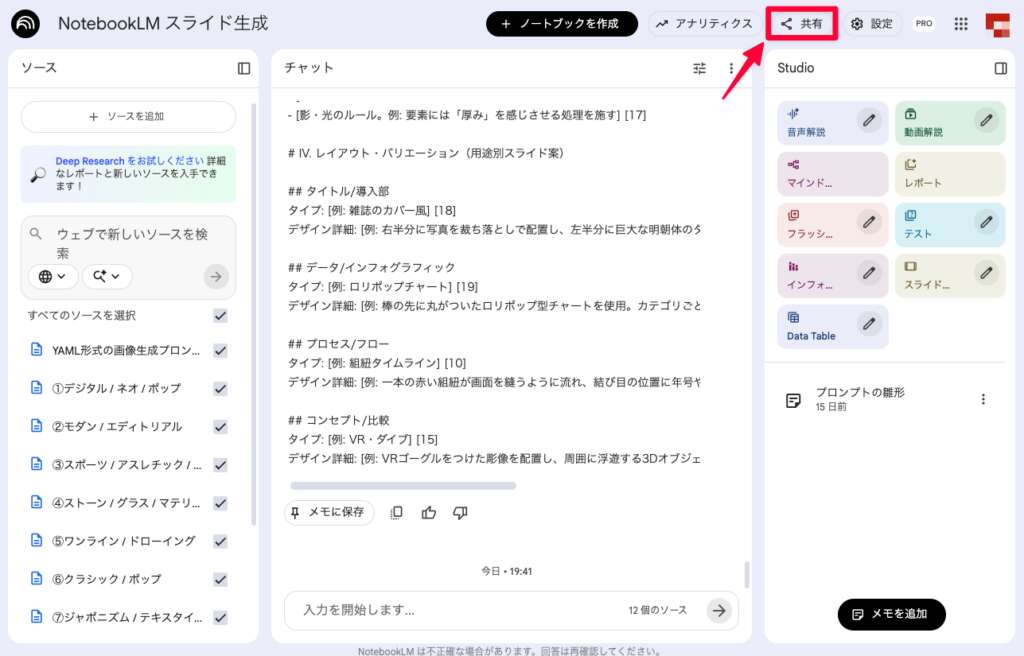Open the 設定 settings menu
The width and height of the screenshot is (1024, 656).
(873, 22)
